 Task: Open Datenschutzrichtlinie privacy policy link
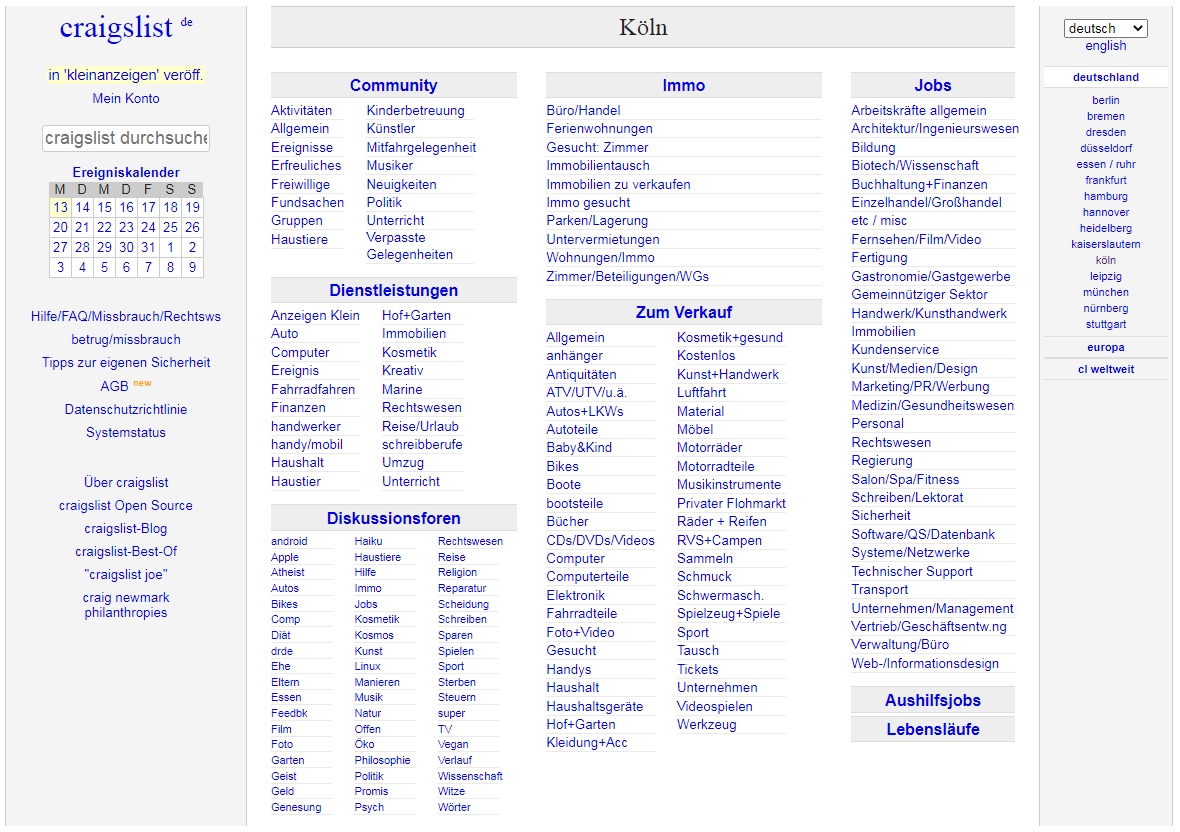126,409
